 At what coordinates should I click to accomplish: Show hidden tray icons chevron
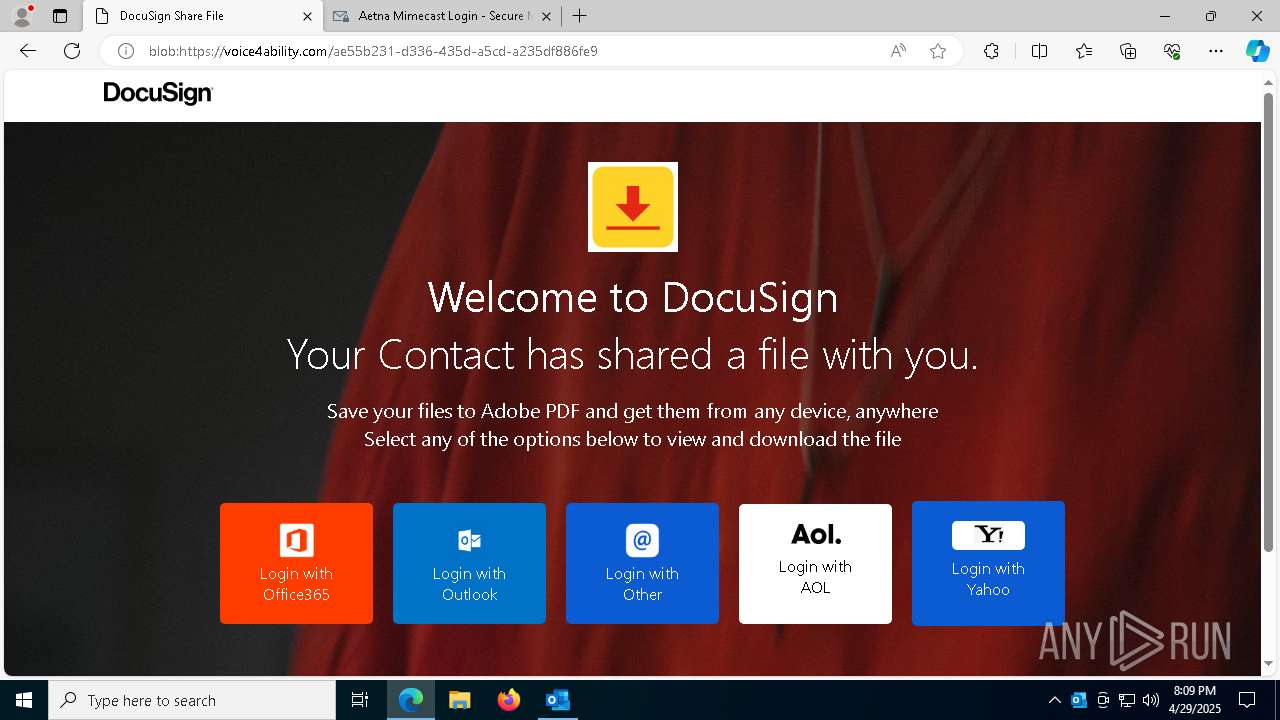(1055, 700)
